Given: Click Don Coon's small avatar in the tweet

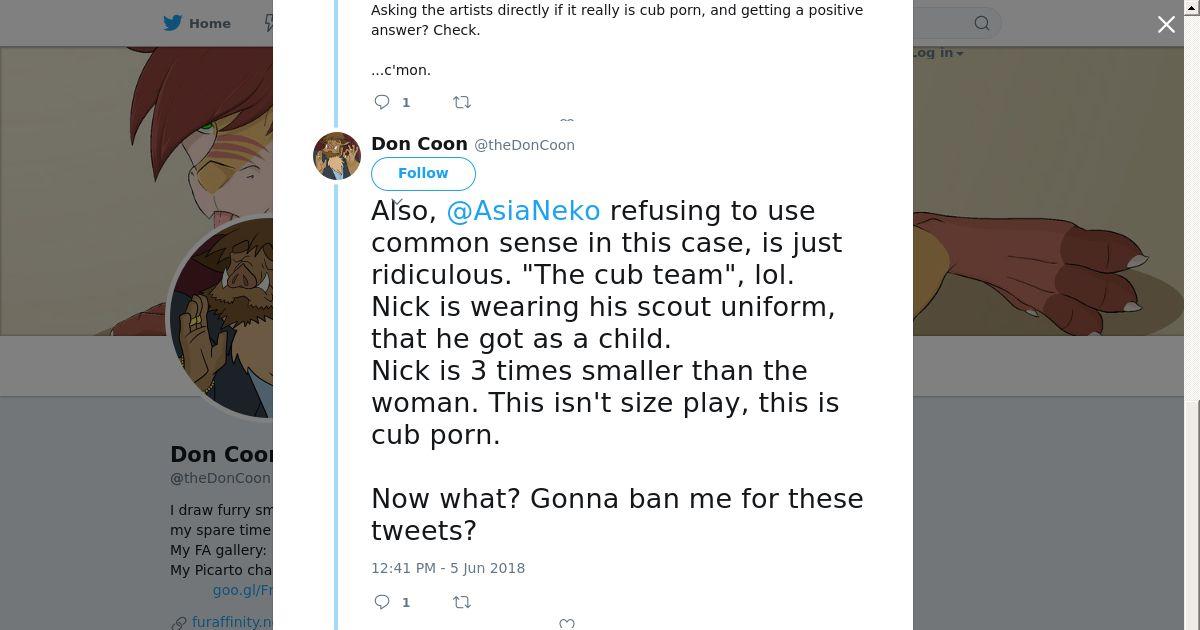Looking at the screenshot, I should coord(337,156).
